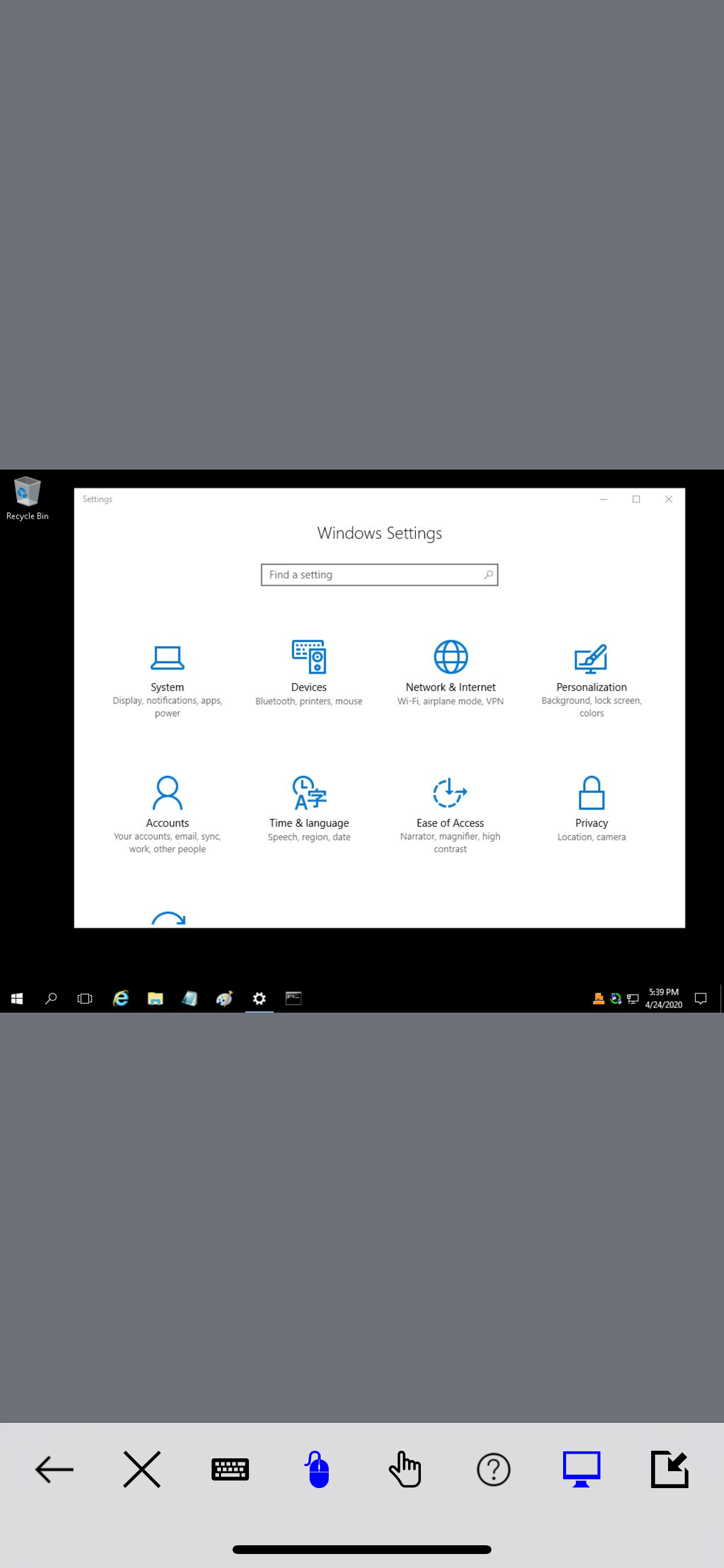
Task: Tap the arrow-in-box icon in bottom toolbar
Action: pos(669,1469)
